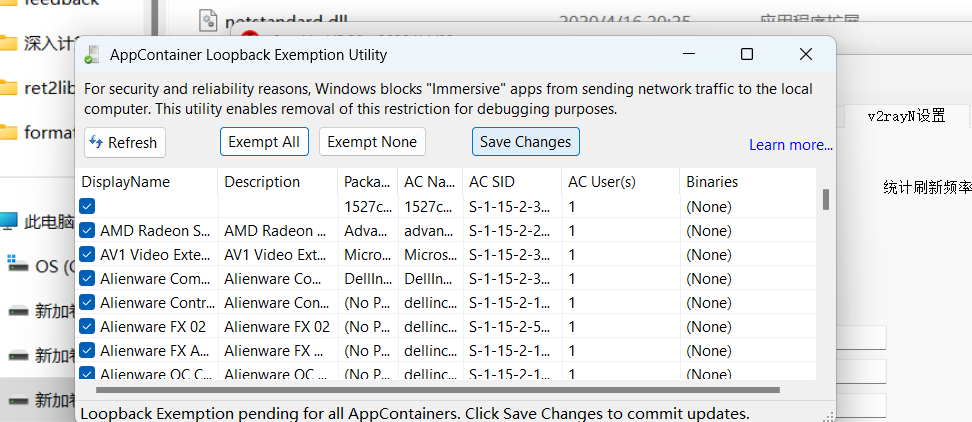Click the AppContainer Loopback Exemption Utility title icon
Viewport: 972px width, 422px height.
[92, 54]
